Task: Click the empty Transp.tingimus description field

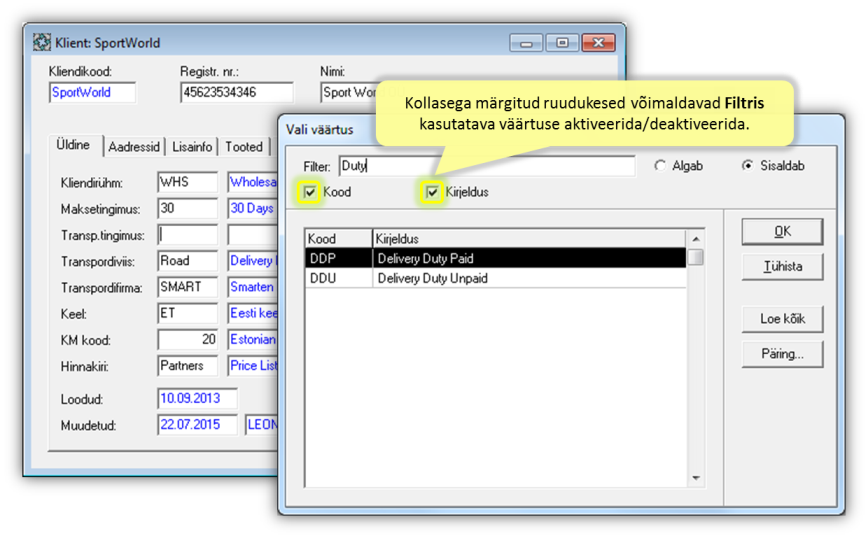Action: tap(252, 235)
